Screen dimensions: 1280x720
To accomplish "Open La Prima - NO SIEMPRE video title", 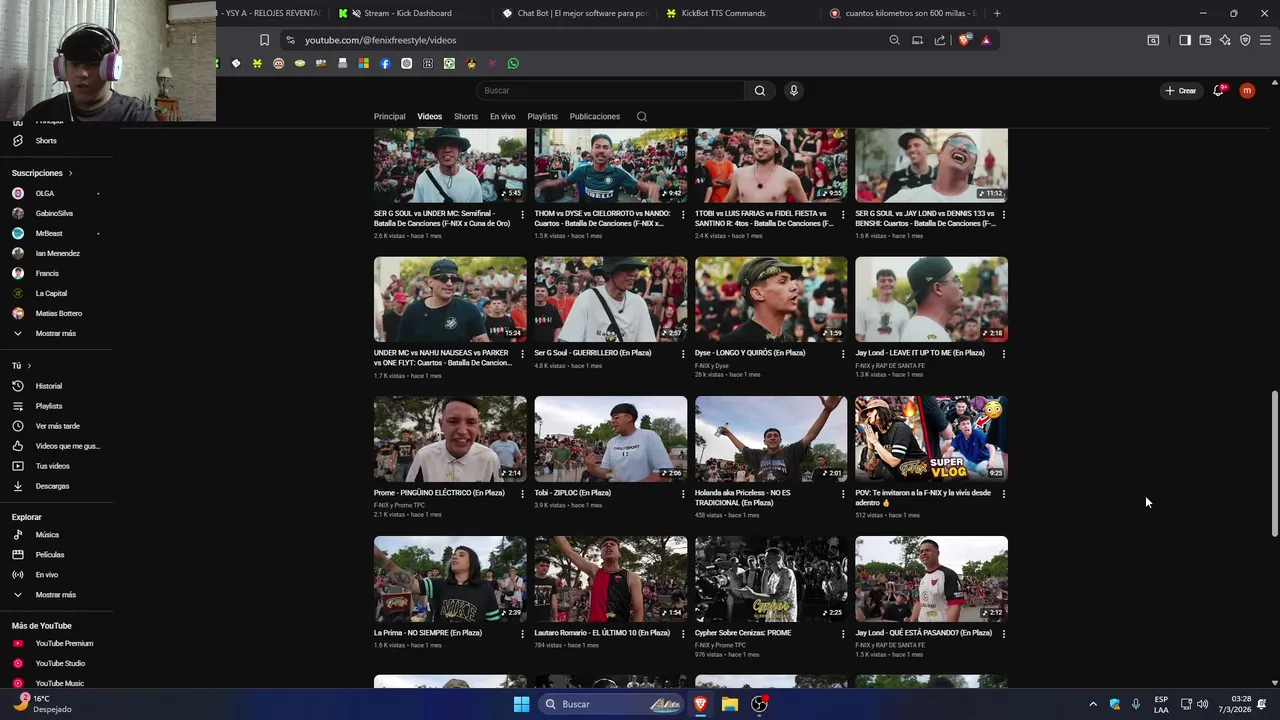I will tap(428, 633).
